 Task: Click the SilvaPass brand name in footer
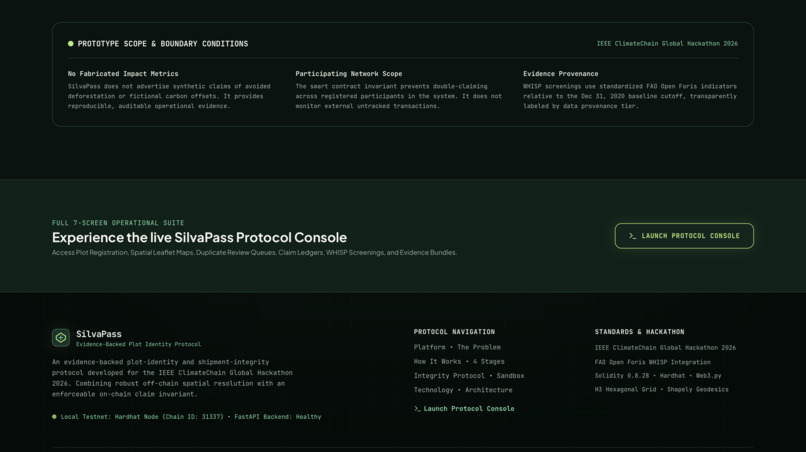(x=99, y=334)
